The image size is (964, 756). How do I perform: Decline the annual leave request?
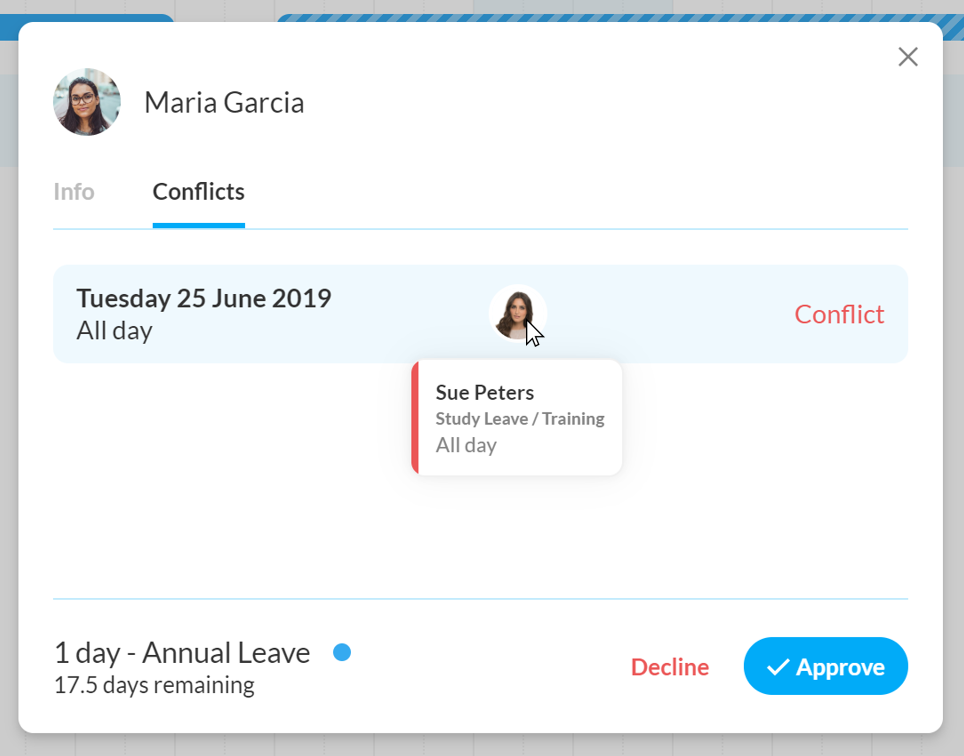(670, 667)
